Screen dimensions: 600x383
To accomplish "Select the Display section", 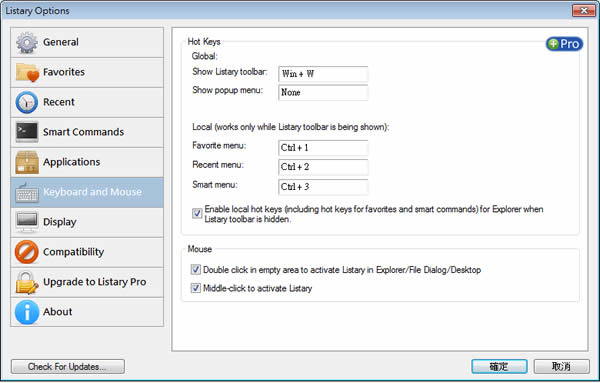I will 87,222.
